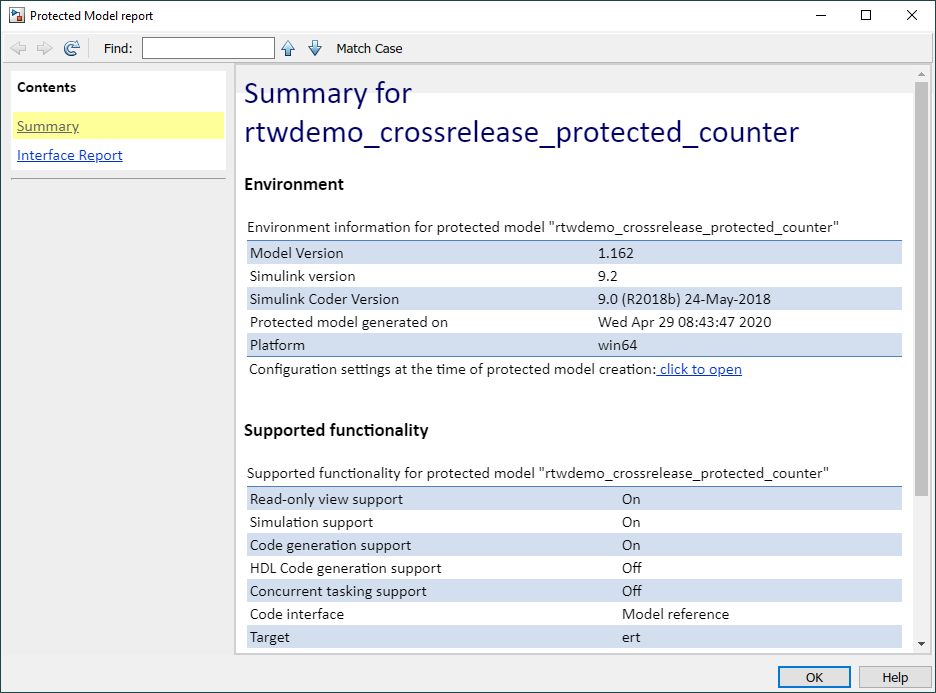Confirm the dialog with OK
936x693 pixels.
click(814, 677)
